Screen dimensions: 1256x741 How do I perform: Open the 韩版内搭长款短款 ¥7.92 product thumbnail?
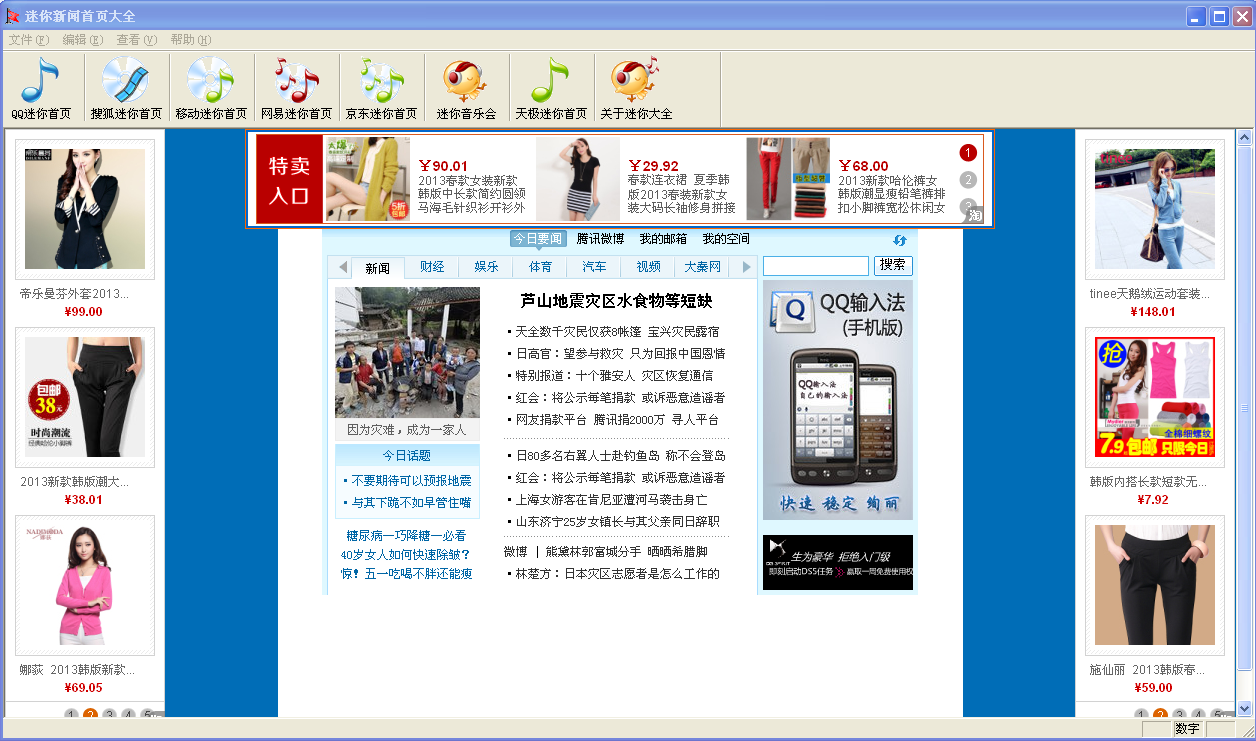1155,397
